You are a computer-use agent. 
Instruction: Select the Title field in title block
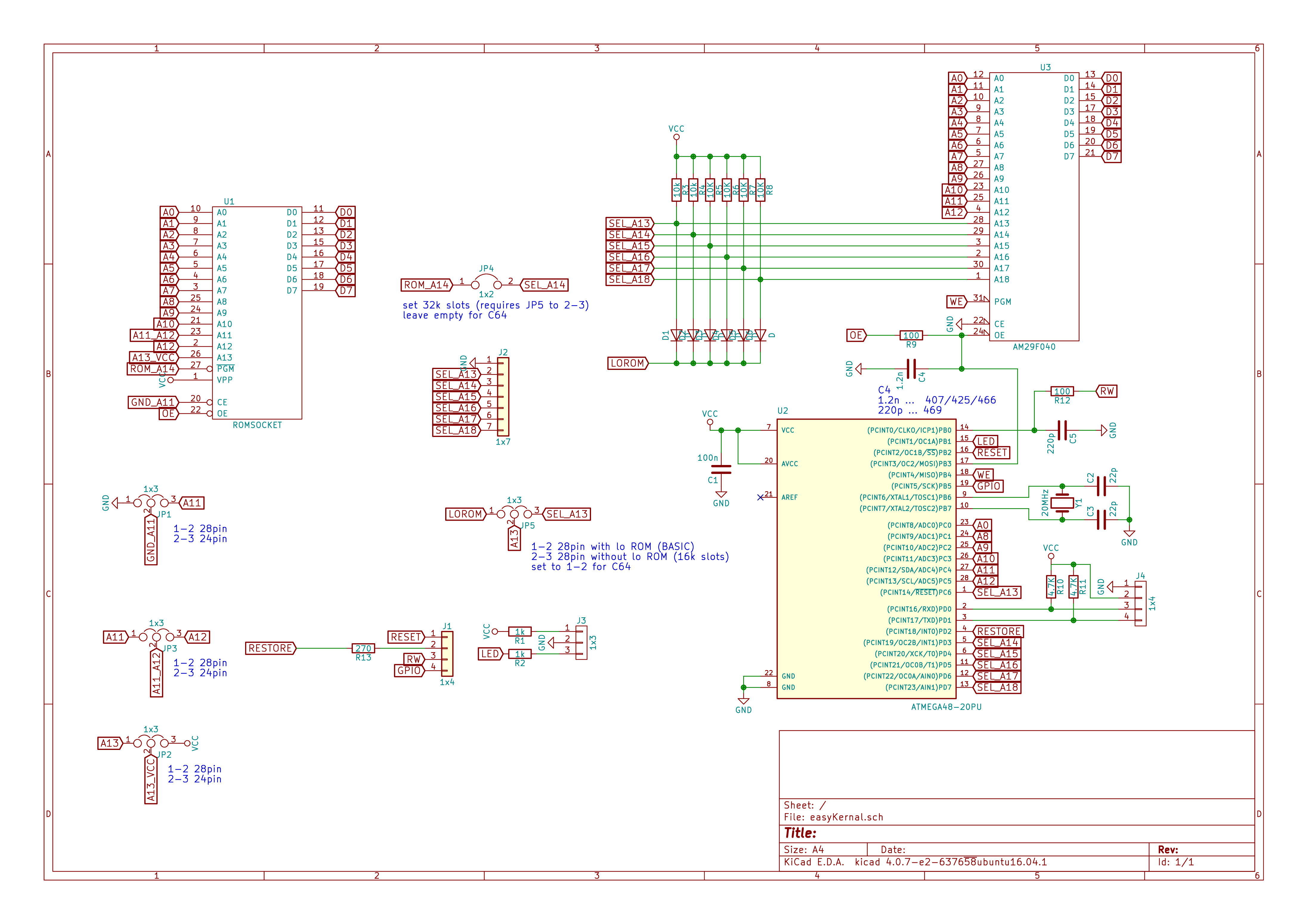click(x=800, y=833)
